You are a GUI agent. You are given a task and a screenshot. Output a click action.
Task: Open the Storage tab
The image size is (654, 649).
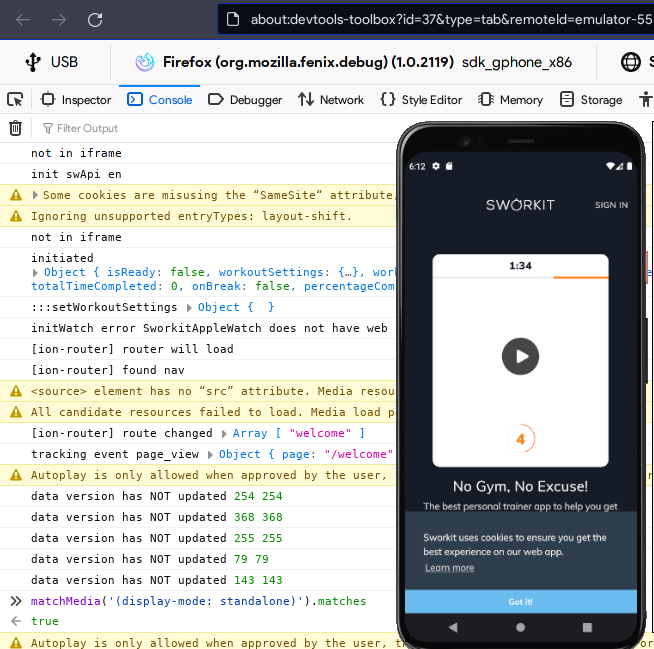[591, 100]
